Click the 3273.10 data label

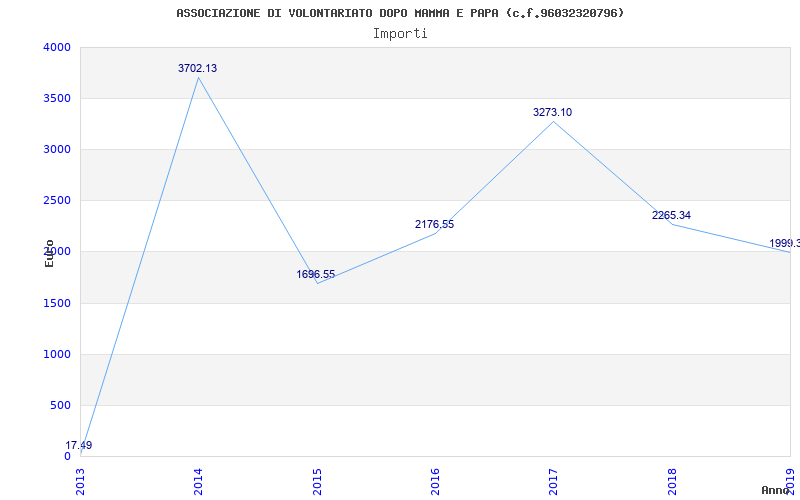click(x=553, y=113)
